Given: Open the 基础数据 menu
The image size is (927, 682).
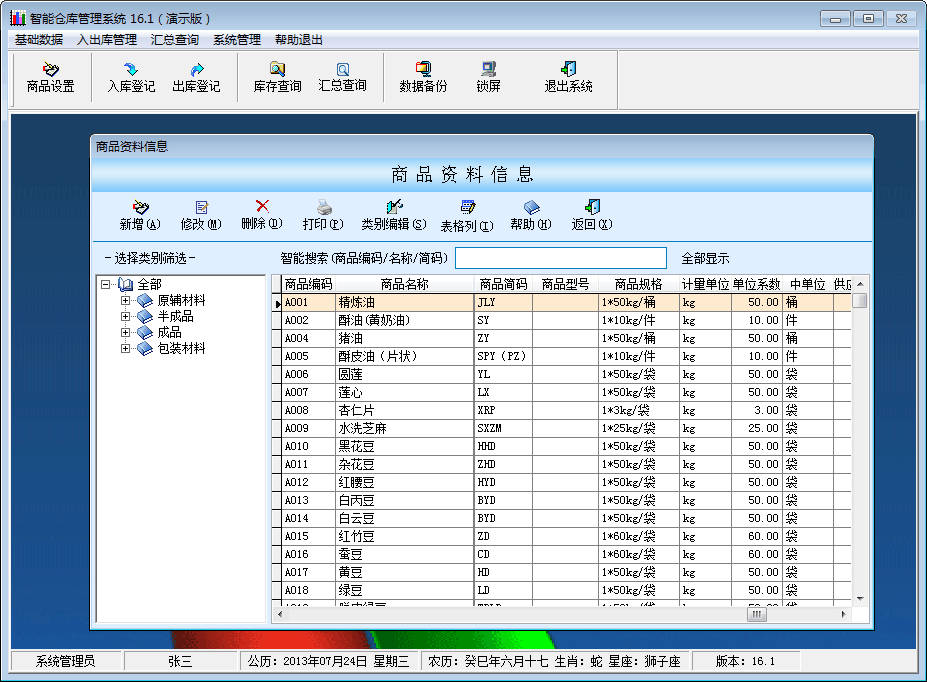Looking at the screenshot, I should [39, 40].
